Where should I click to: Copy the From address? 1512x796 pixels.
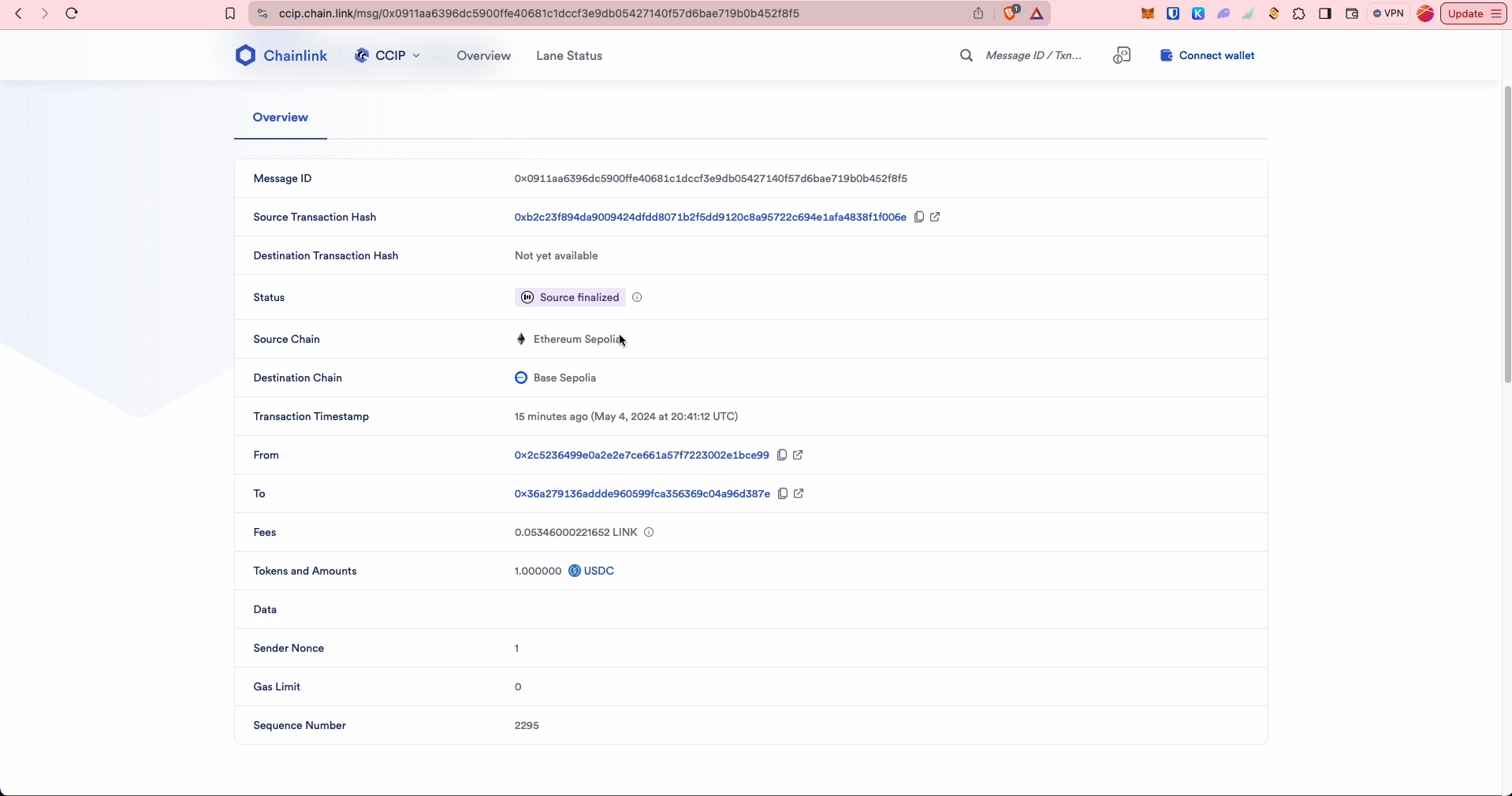coord(782,455)
